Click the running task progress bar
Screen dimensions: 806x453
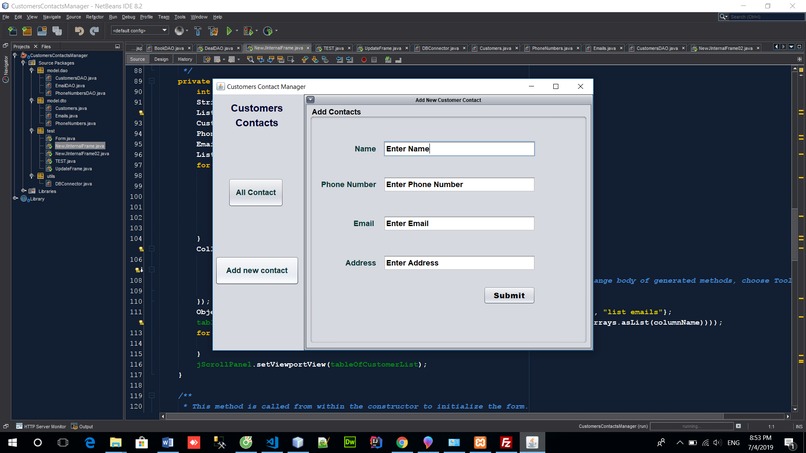(691, 426)
